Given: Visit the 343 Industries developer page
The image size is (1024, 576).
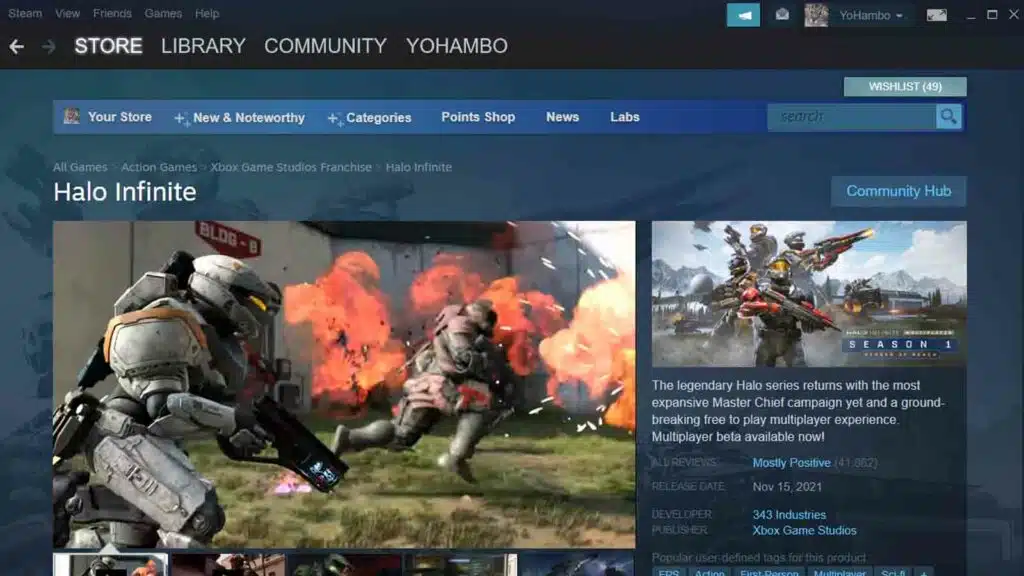Looking at the screenshot, I should tap(787, 514).
